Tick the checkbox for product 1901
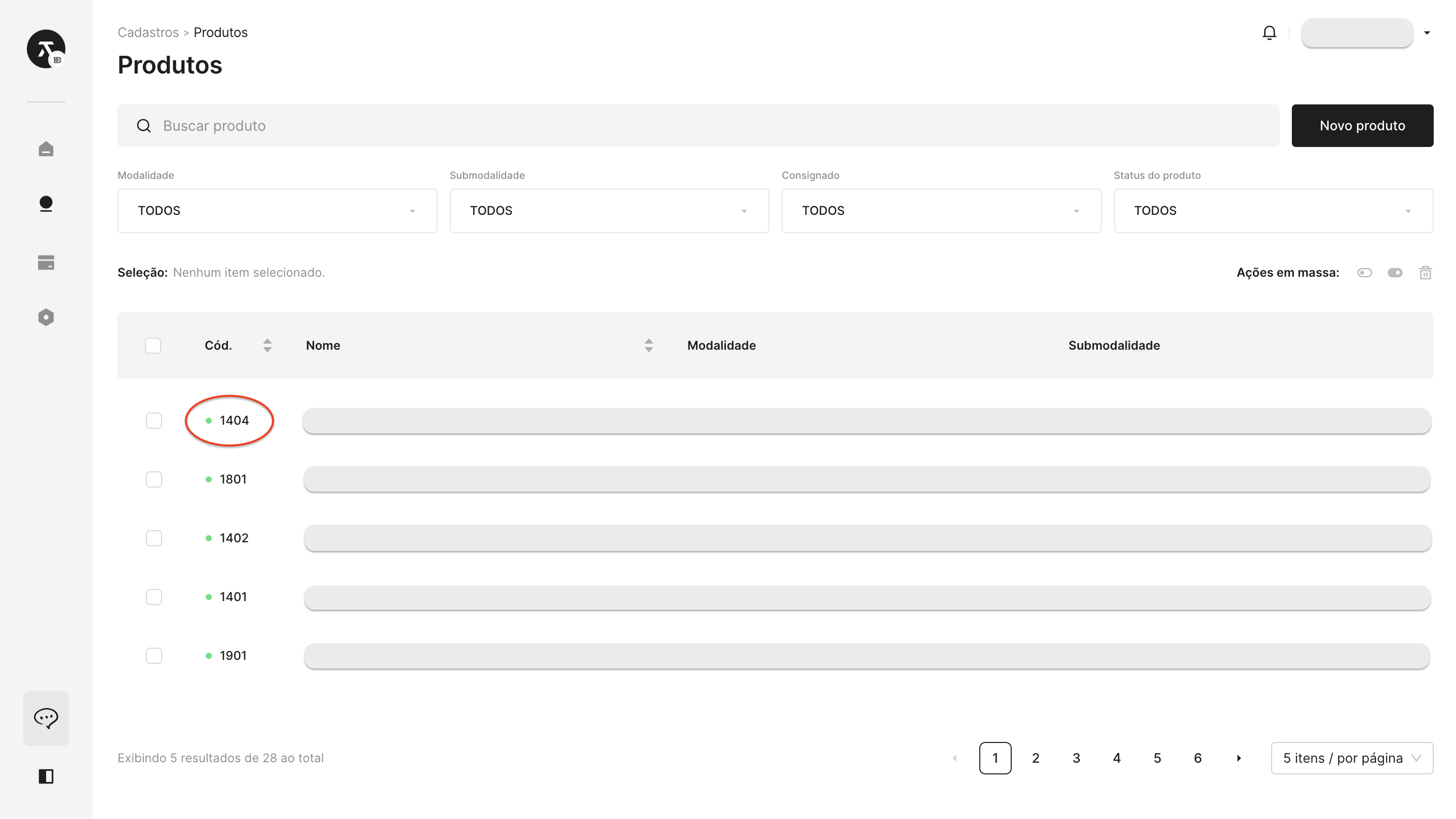This screenshot has height=819, width=1456. tap(154, 655)
